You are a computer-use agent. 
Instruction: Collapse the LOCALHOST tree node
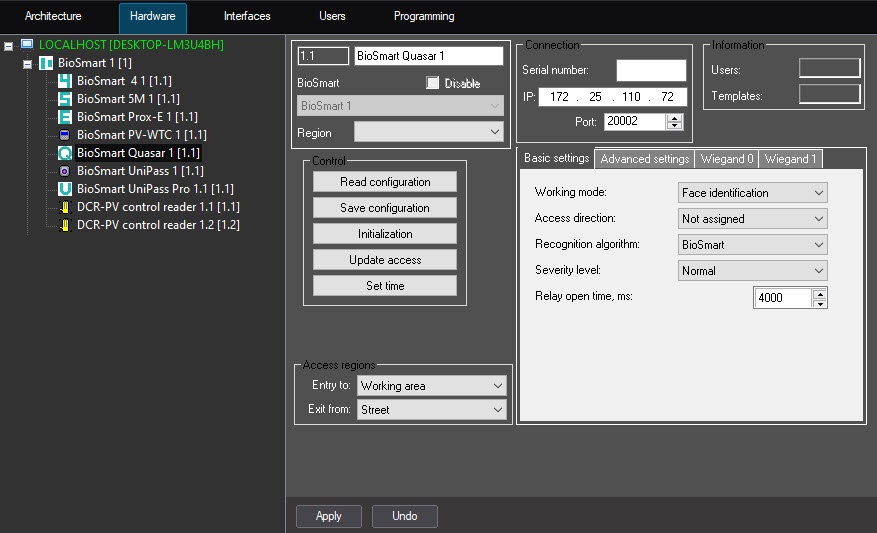coord(8,46)
